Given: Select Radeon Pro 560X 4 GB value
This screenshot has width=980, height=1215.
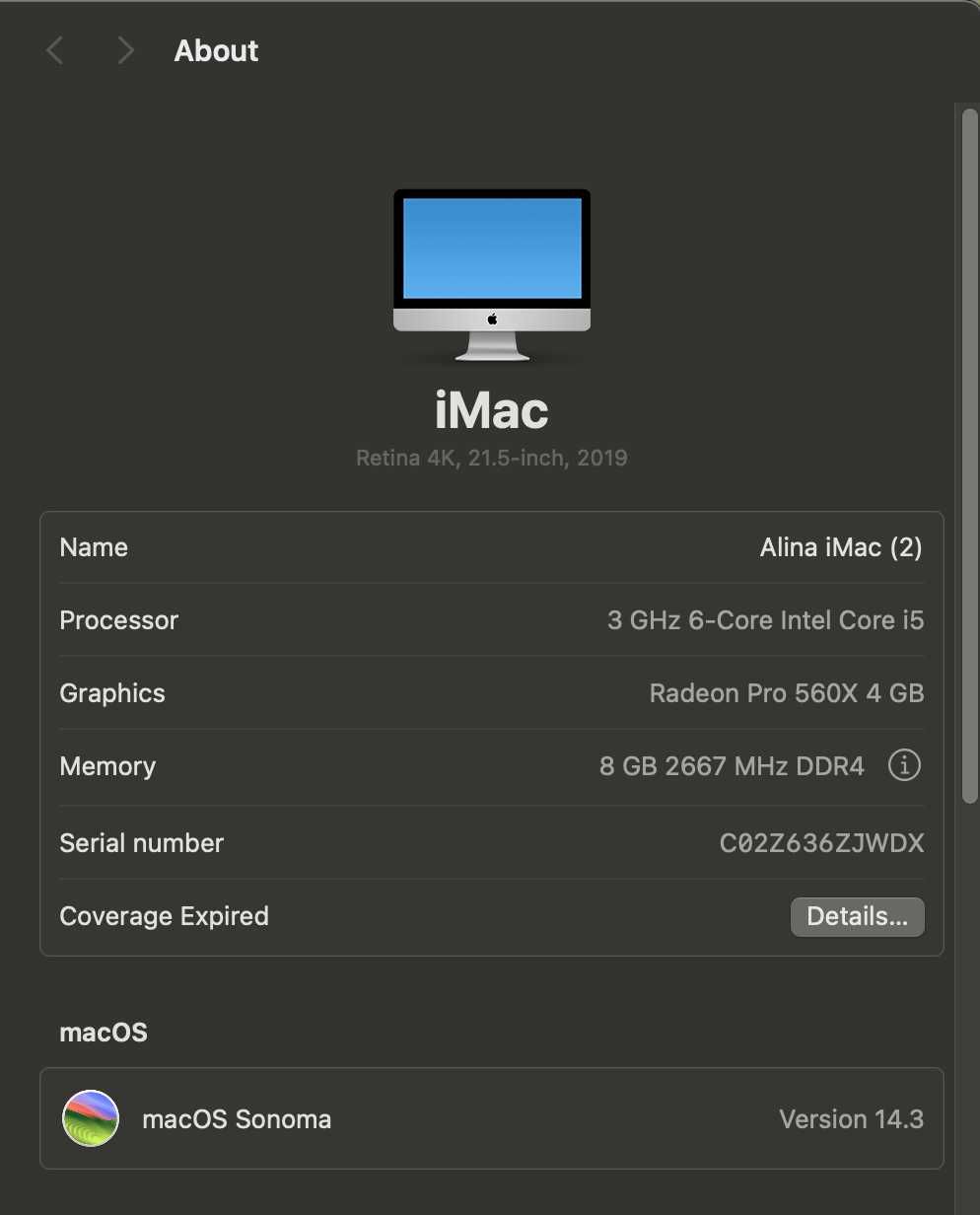Looking at the screenshot, I should (x=787, y=693).
